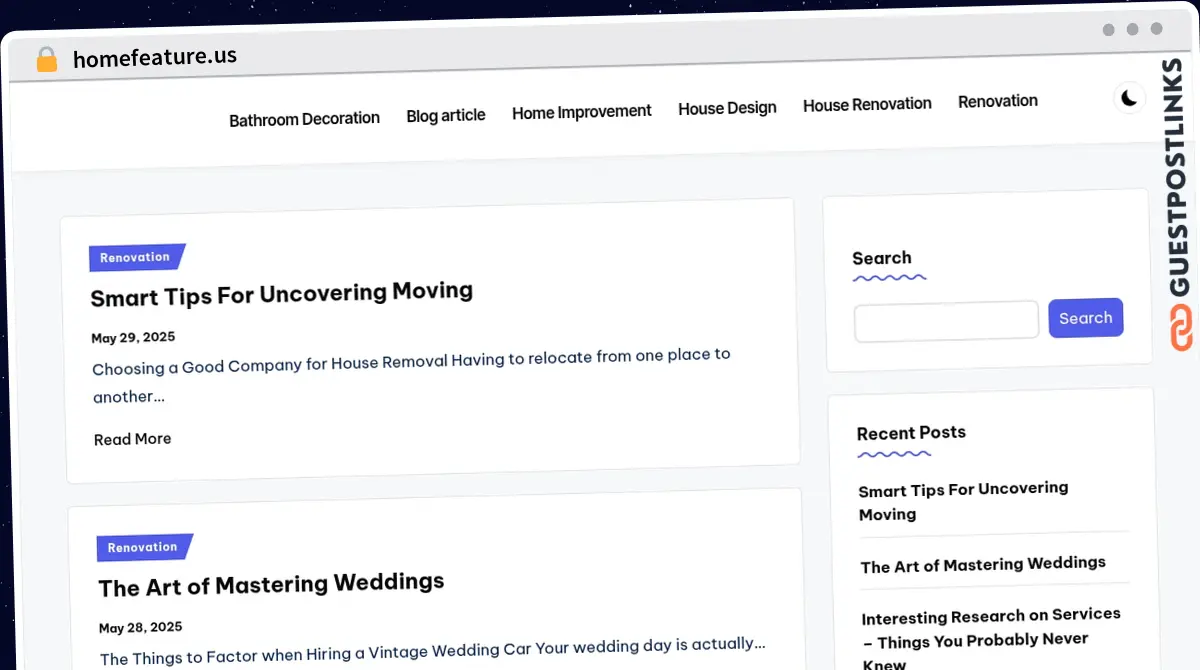The width and height of the screenshot is (1200, 670).
Task: Open Smart Tips link in Recent Posts
Action: tap(962, 501)
